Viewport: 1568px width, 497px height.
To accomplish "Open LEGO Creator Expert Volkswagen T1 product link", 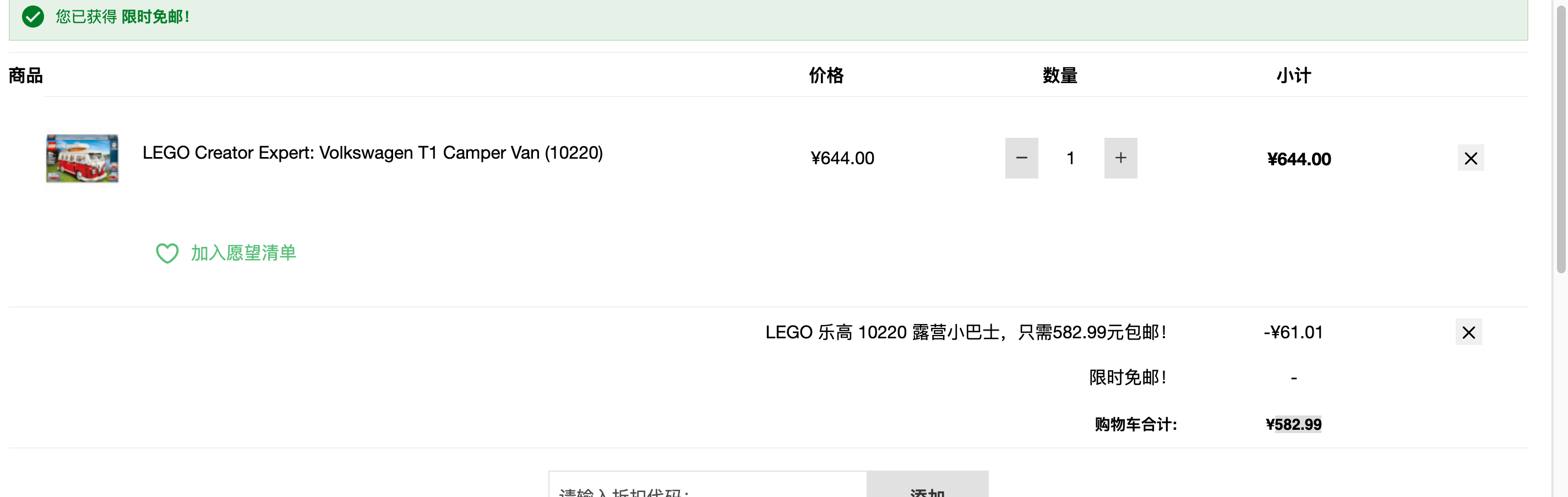I will click(x=373, y=153).
